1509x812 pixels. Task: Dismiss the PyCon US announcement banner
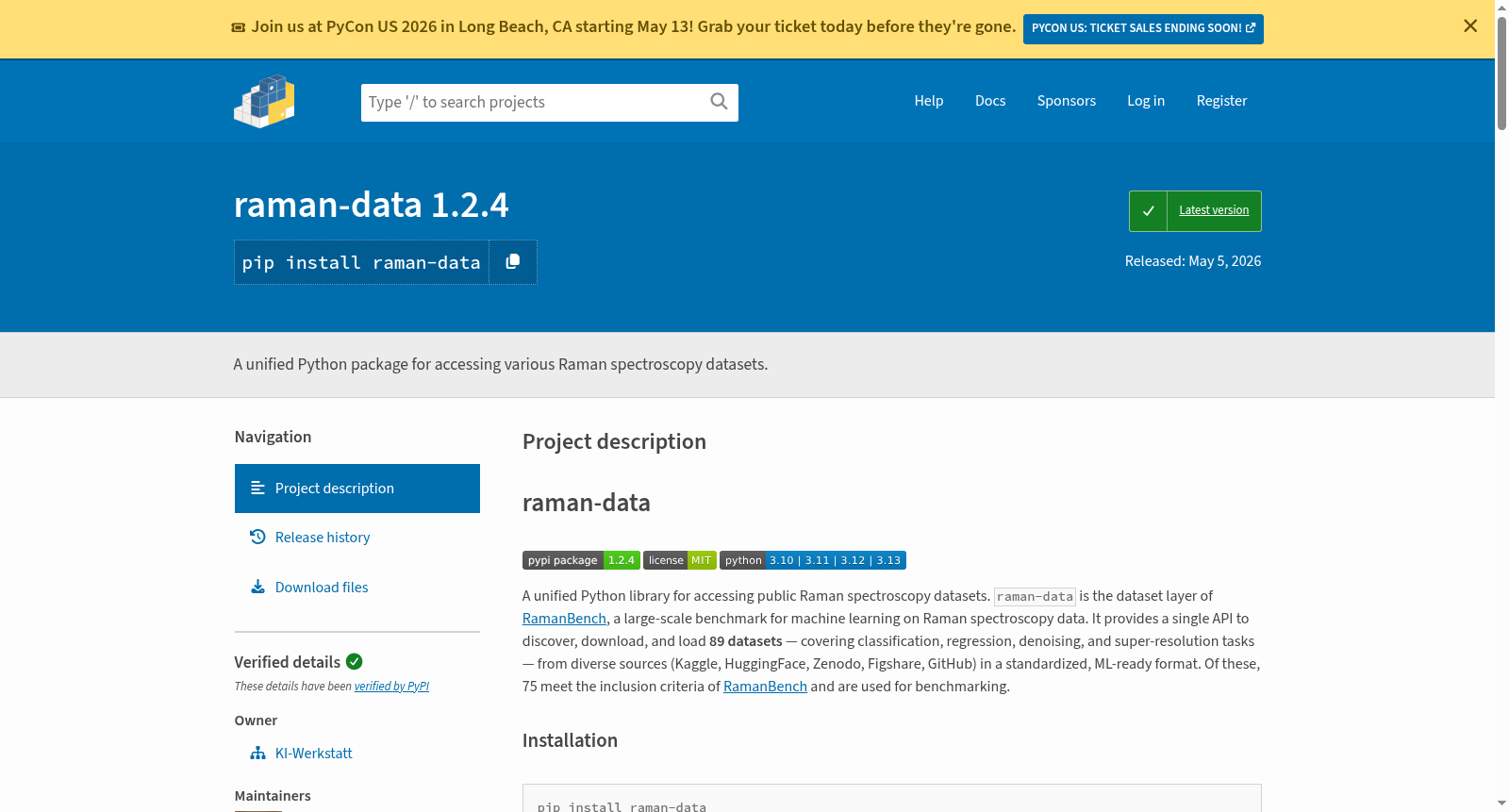[x=1470, y=26]
